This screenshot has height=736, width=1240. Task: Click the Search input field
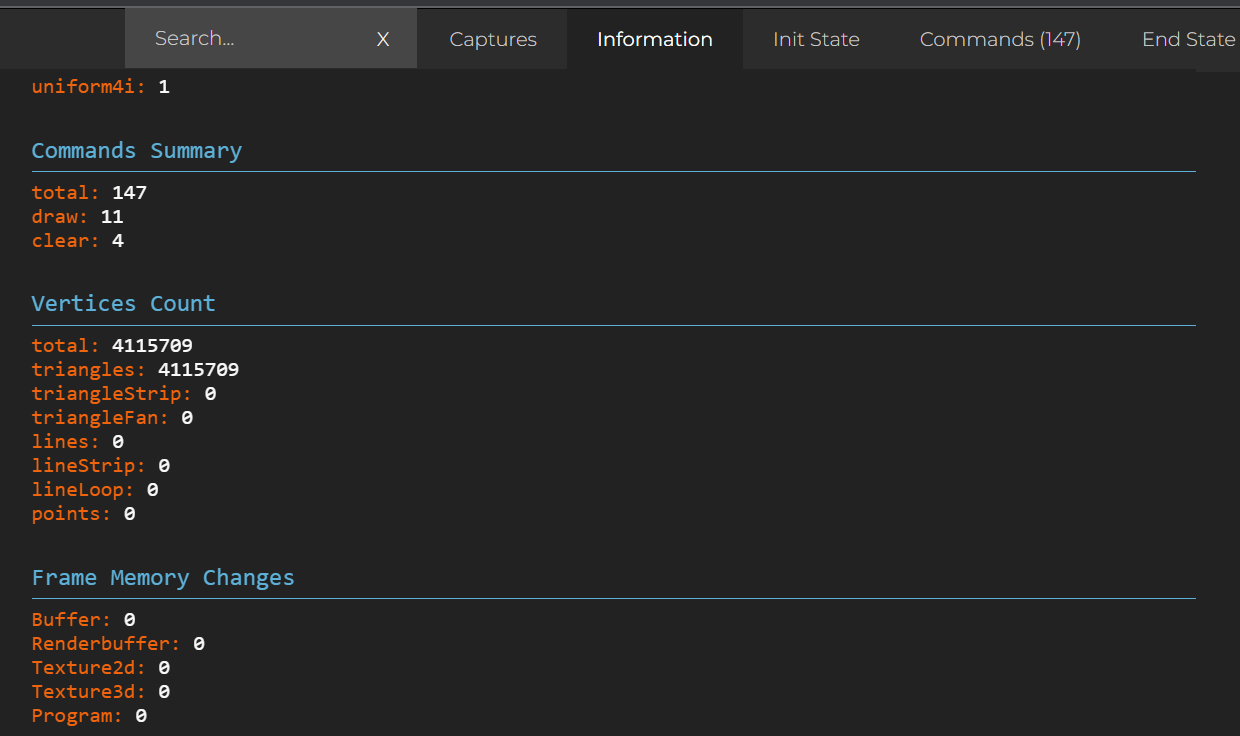point(240,38)
